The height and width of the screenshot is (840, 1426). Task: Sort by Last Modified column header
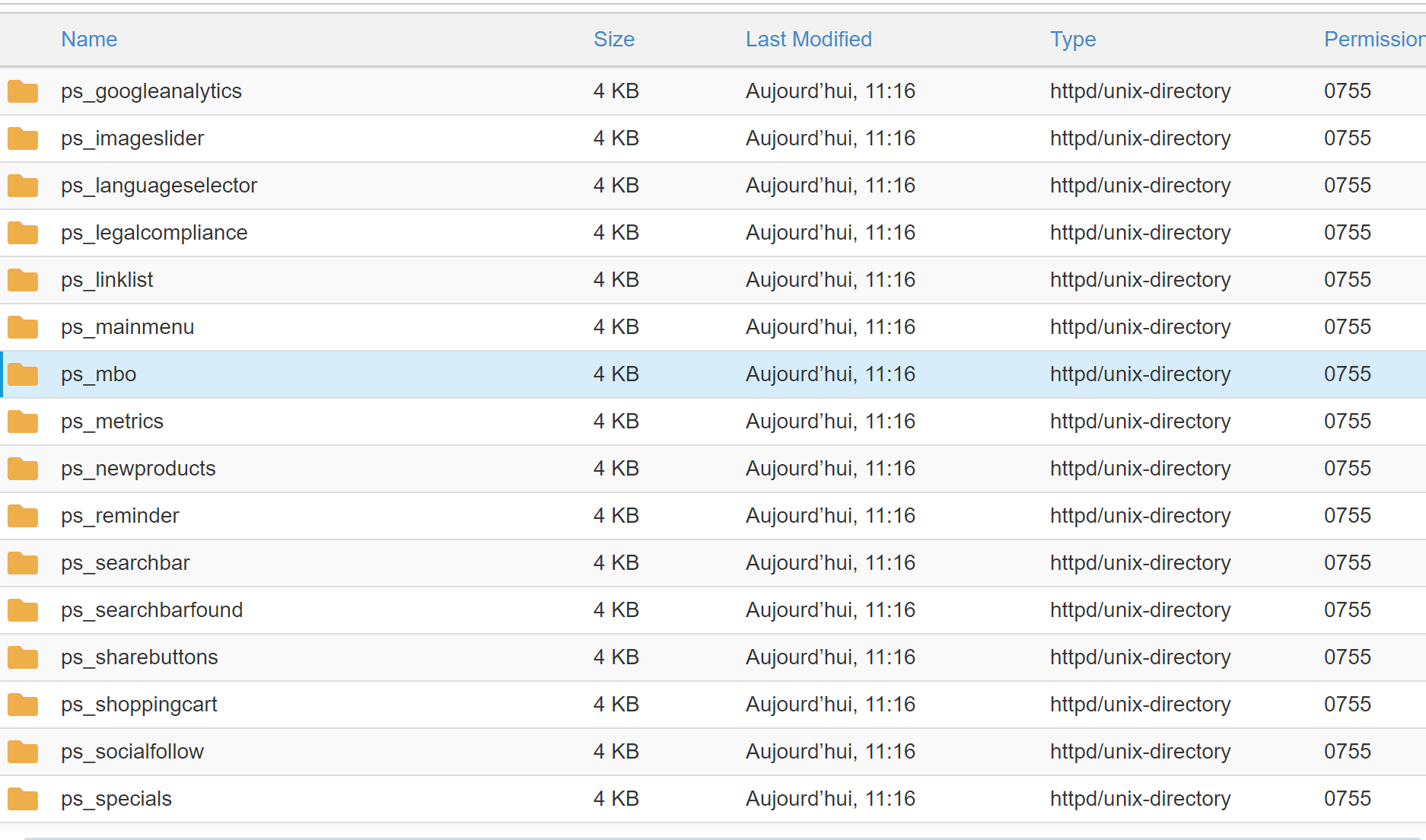point(809,40)
